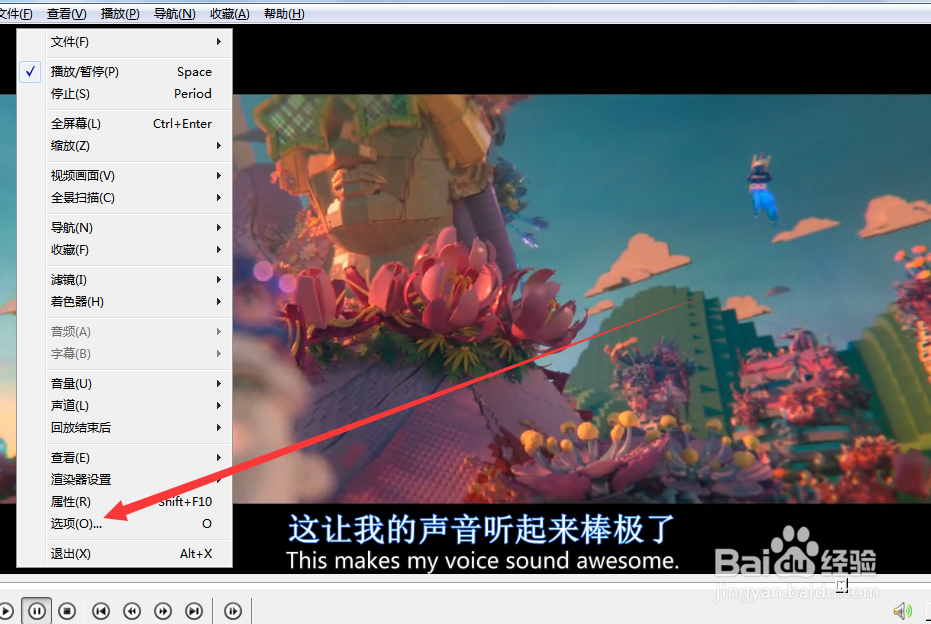
Task: Click the frame-step button
Action: click(x=233, y=611)
